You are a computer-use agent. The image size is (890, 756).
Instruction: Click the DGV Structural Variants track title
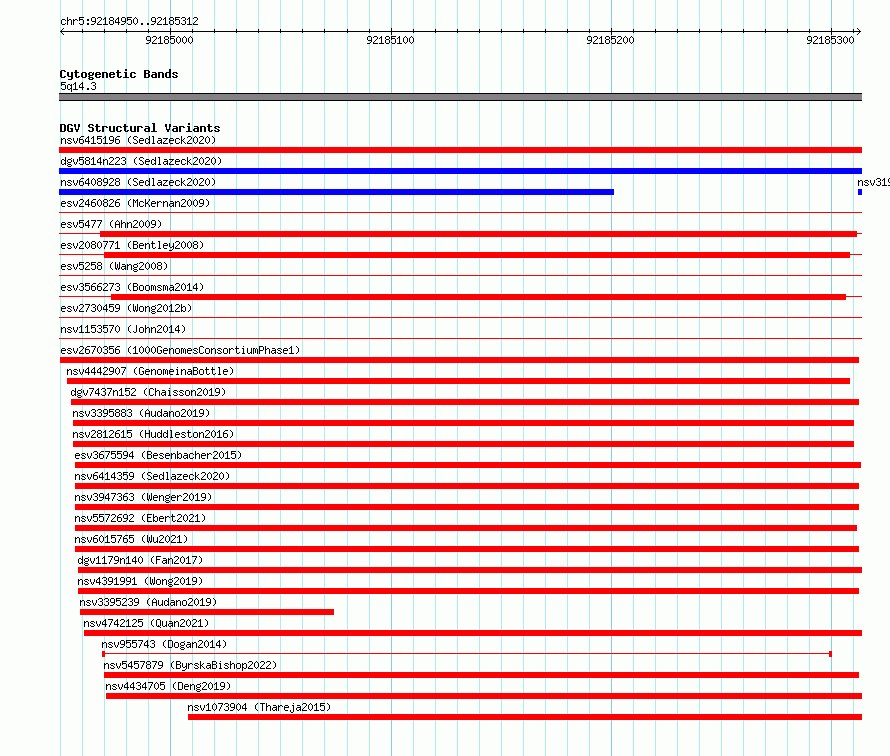pyautogui.click(x=140, y=128)
